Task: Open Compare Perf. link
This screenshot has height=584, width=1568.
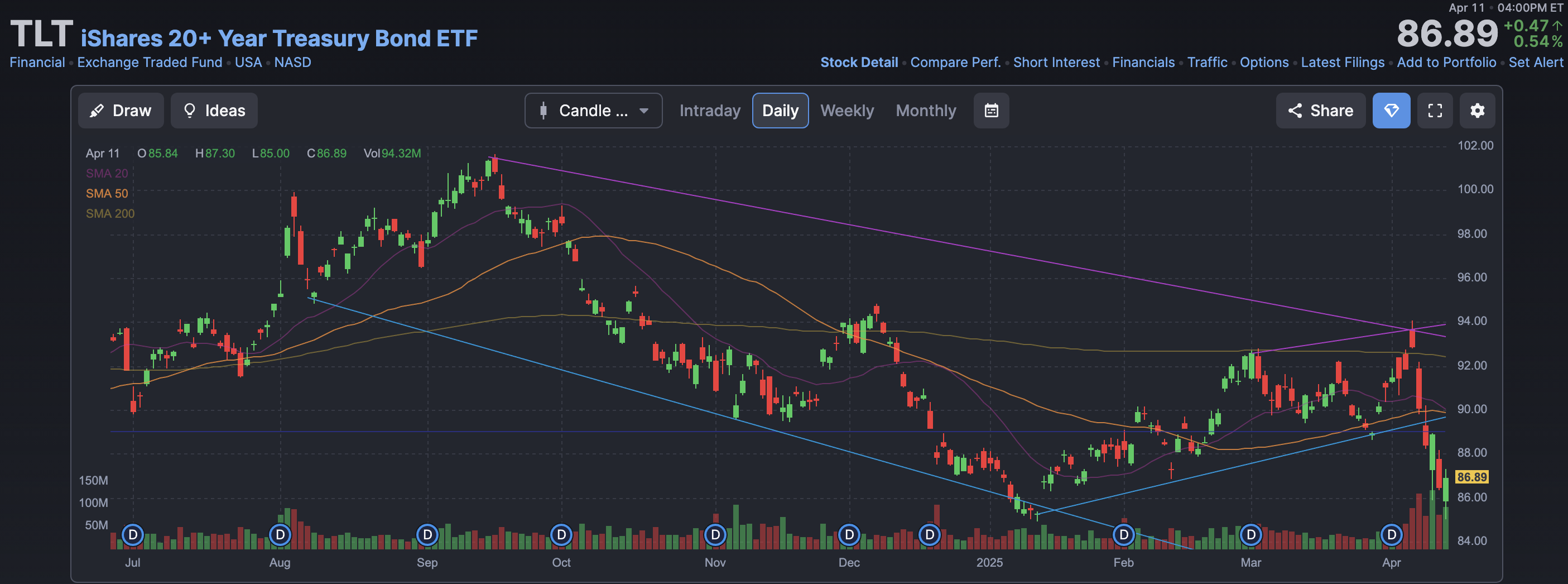Action: pos(955,63)
